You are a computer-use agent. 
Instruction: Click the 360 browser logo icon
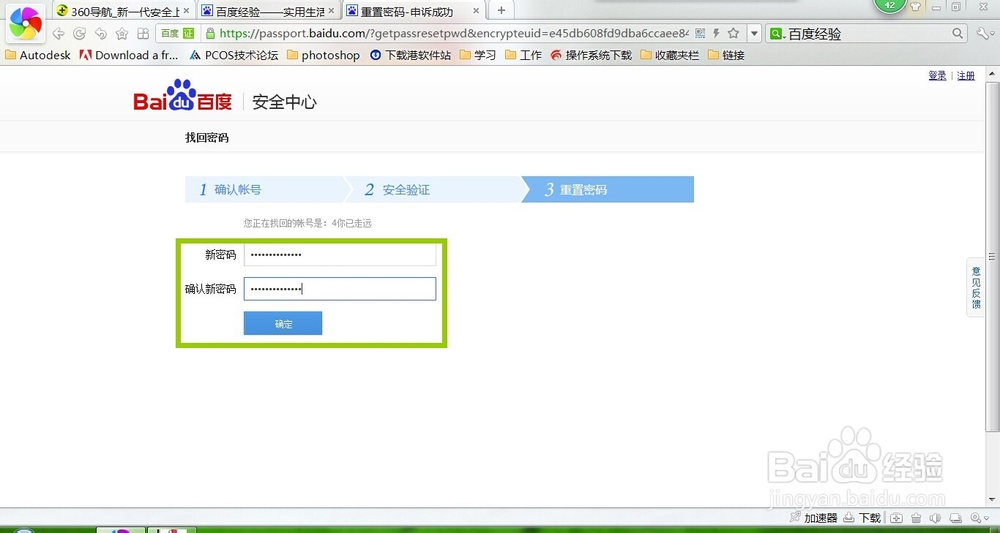pos(26,24)
